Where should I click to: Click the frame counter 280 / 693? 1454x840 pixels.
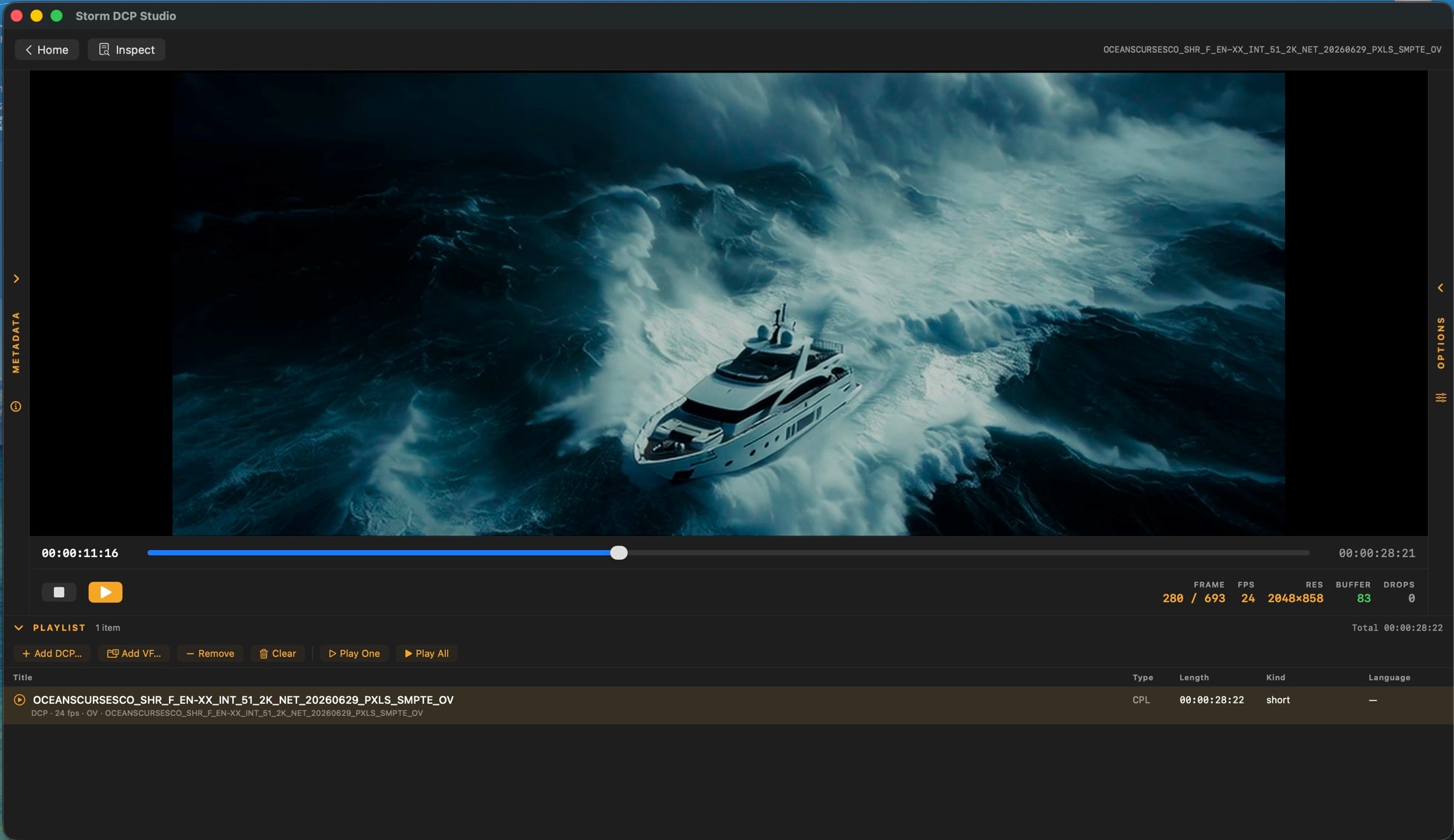(1194, 598)
